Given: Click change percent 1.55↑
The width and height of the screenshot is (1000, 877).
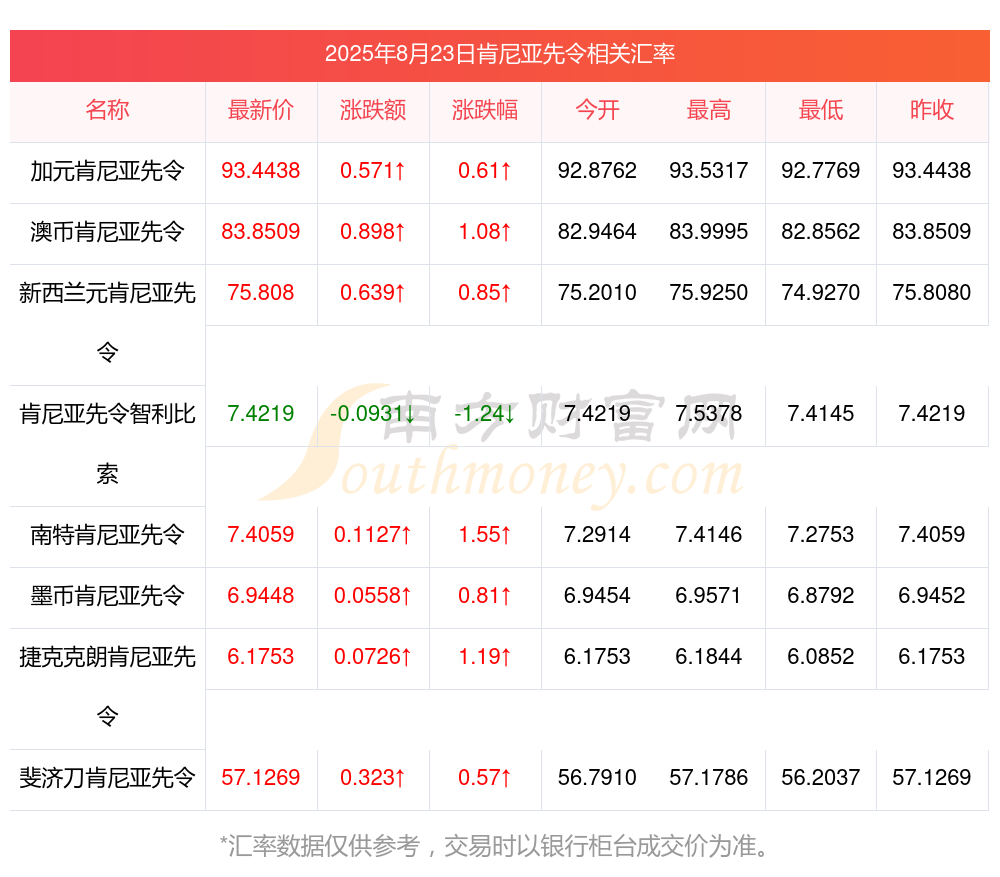Looking at the screenshot, I should (485, 534).
